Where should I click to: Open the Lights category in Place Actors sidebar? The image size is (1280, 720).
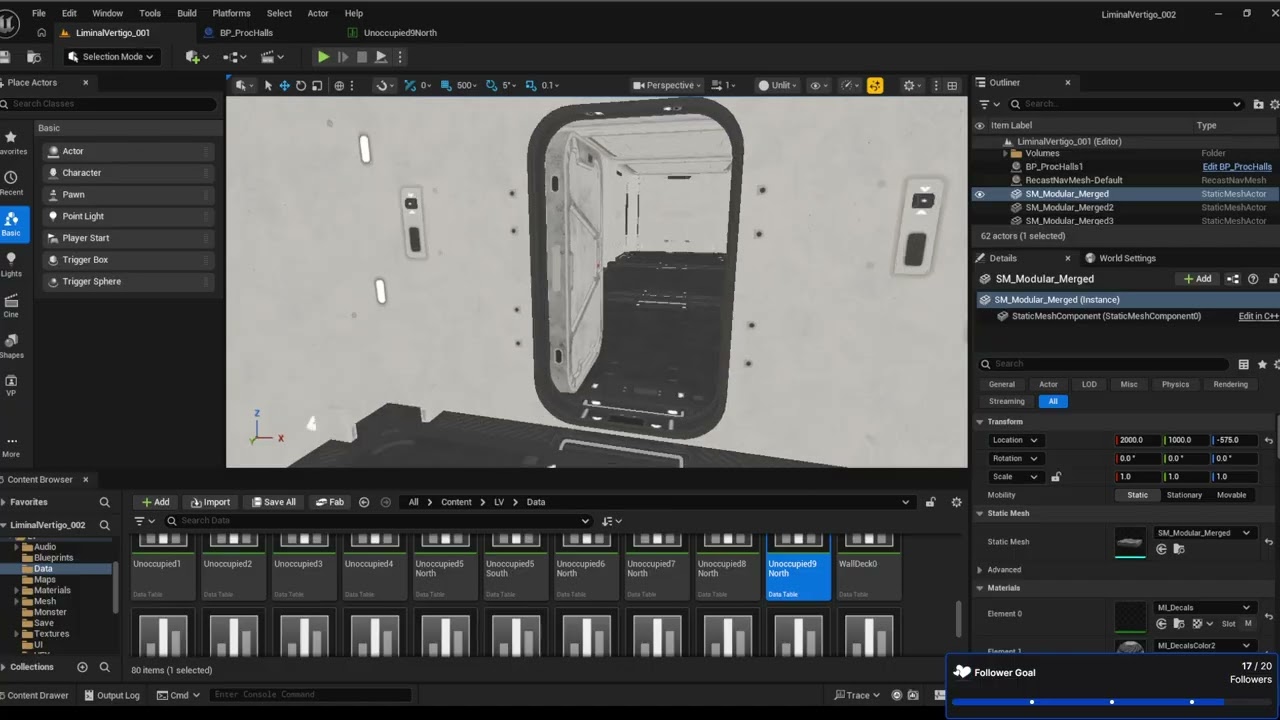click(11, 264)
